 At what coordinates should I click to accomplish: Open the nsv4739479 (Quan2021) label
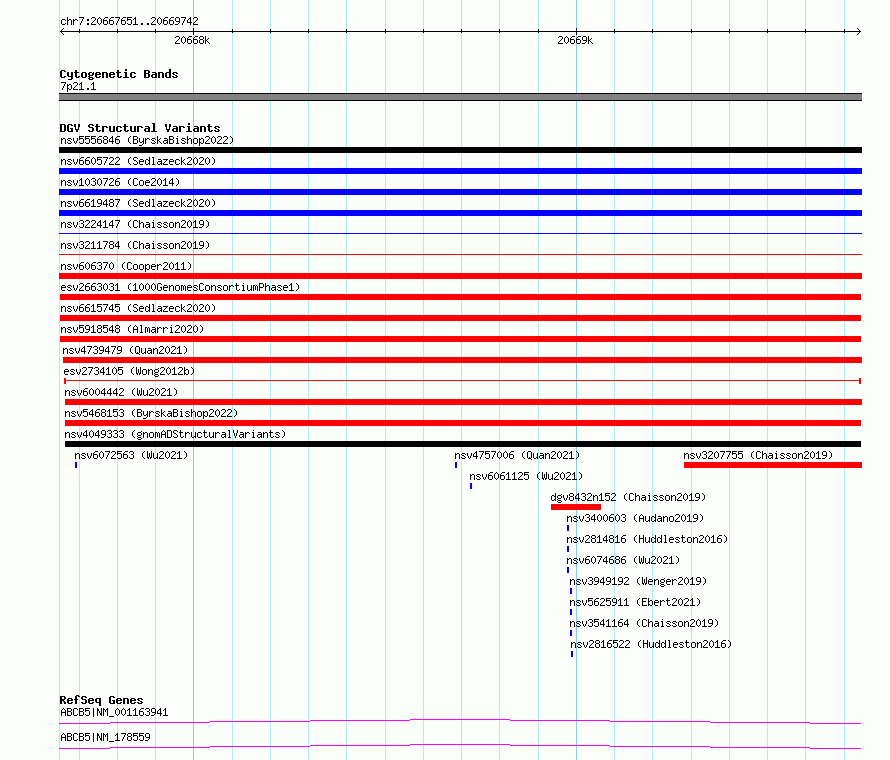click(125, 350)
